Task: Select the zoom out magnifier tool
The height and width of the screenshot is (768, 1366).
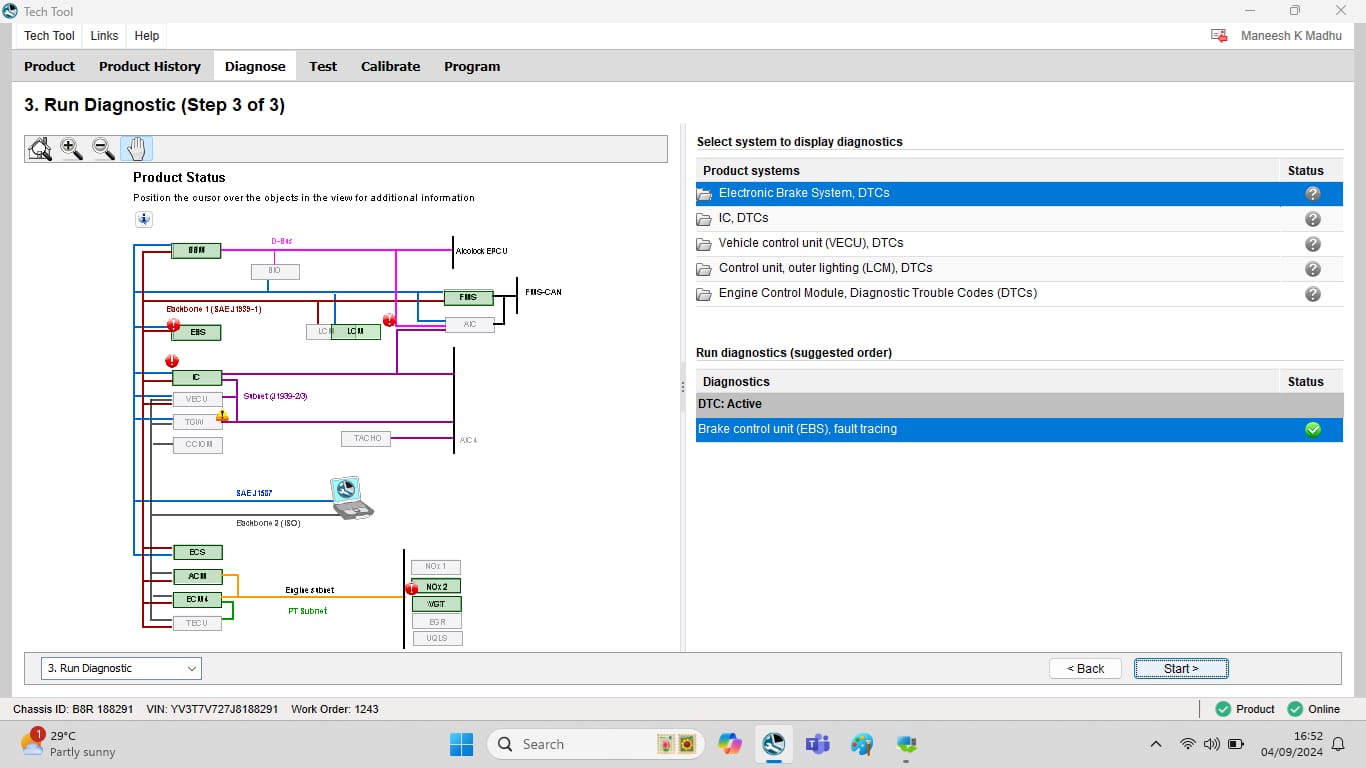Action: (x=103, y=149)
